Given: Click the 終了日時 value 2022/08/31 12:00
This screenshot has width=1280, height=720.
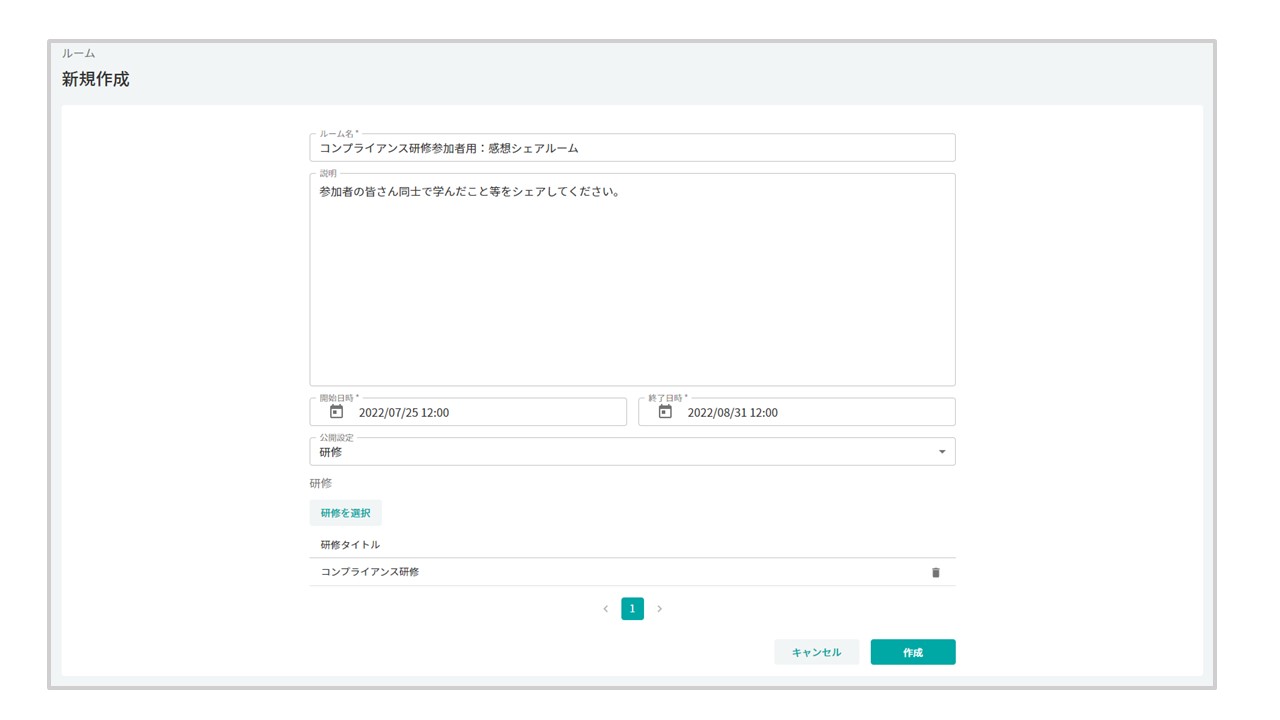Looking at the screenshot, I should click(733, 412).
